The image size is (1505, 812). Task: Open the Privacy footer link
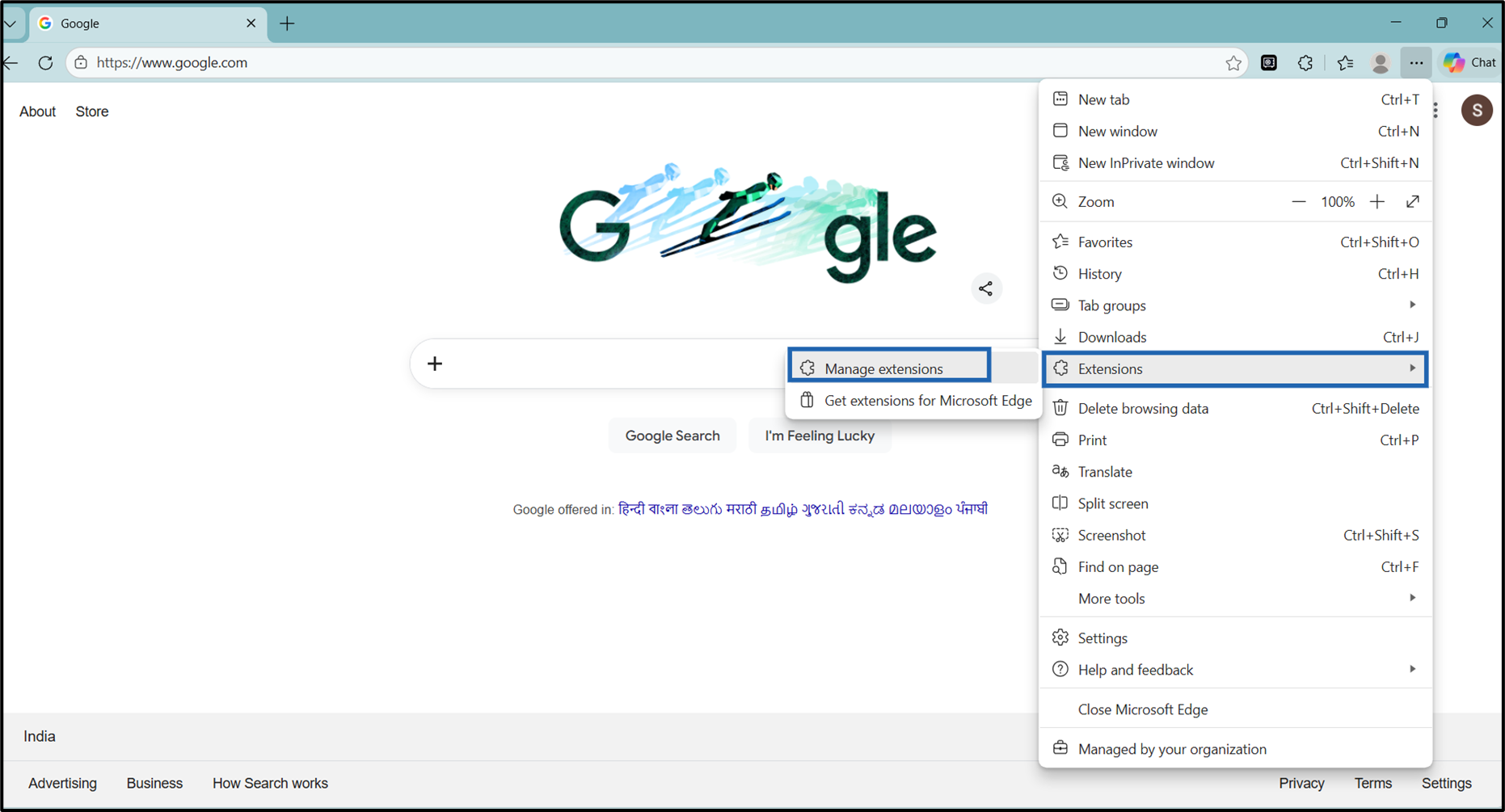[1301, 783]
